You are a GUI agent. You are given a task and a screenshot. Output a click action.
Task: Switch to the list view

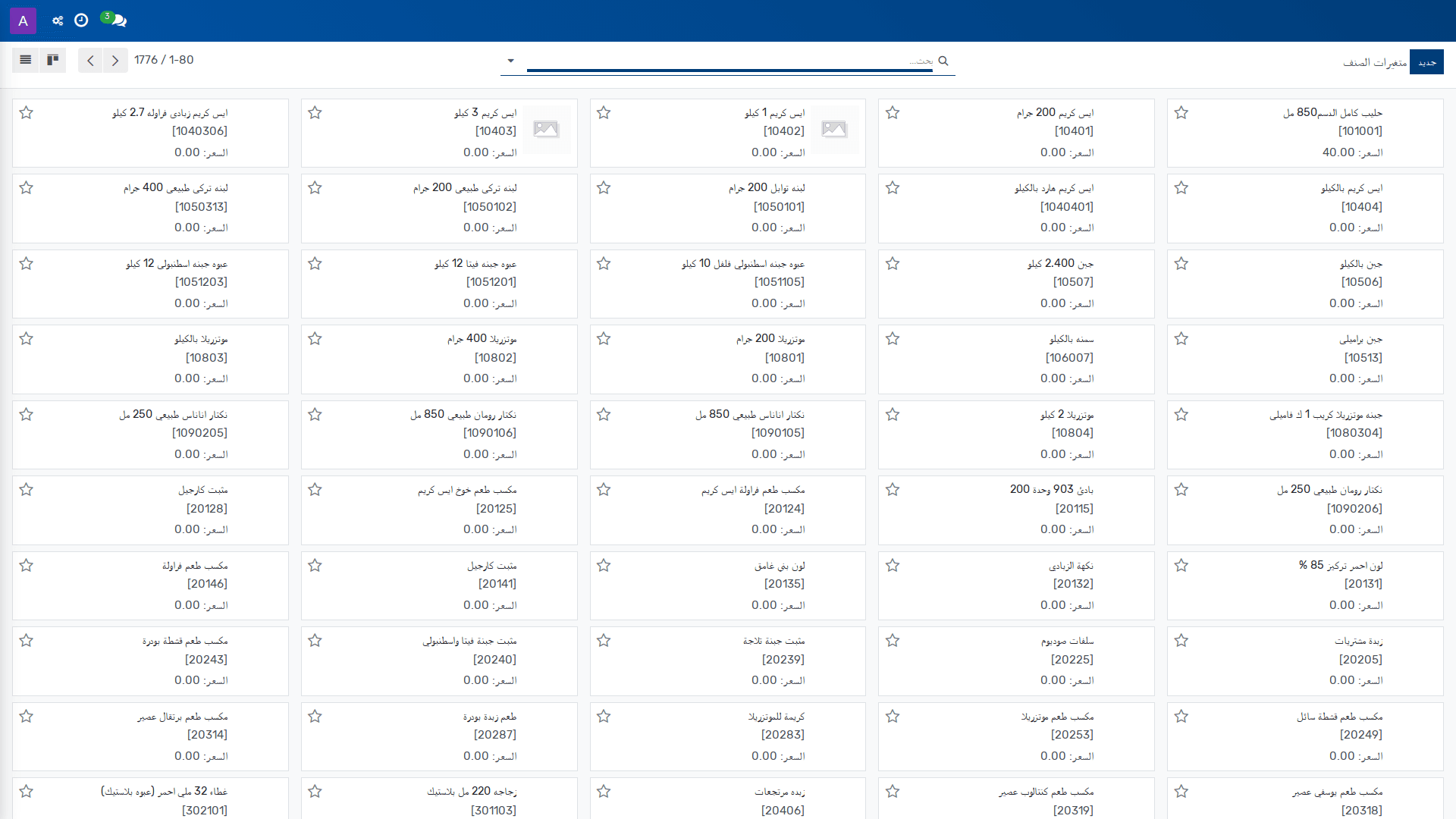coord(26,60)
